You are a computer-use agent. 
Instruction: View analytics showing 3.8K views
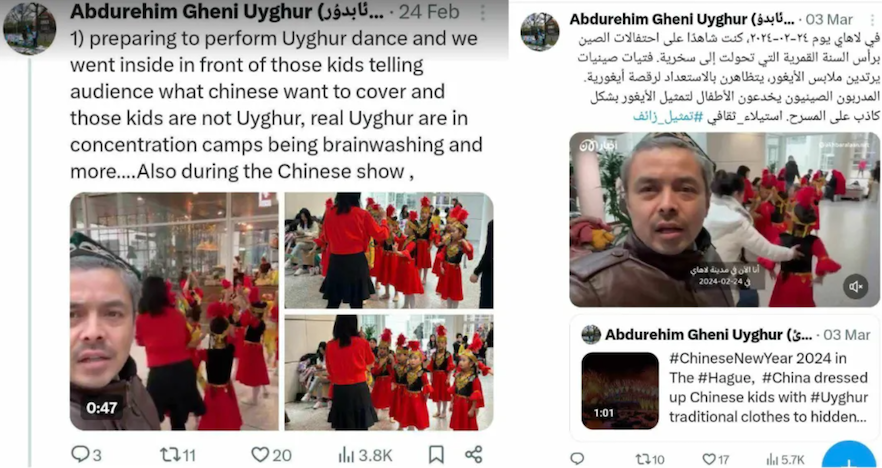tap(365, 454)
